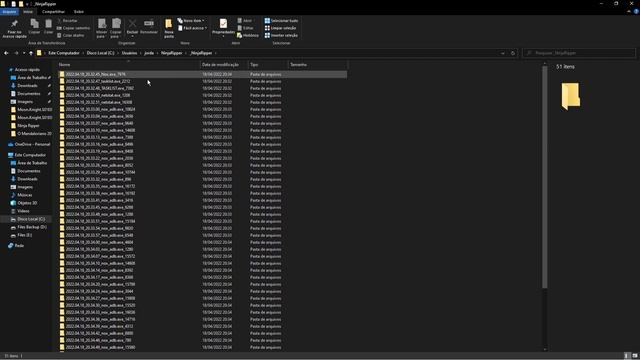Click the Excluir delete icon
The width and height of the screenshot is (640, 360).
click(132, 24)
